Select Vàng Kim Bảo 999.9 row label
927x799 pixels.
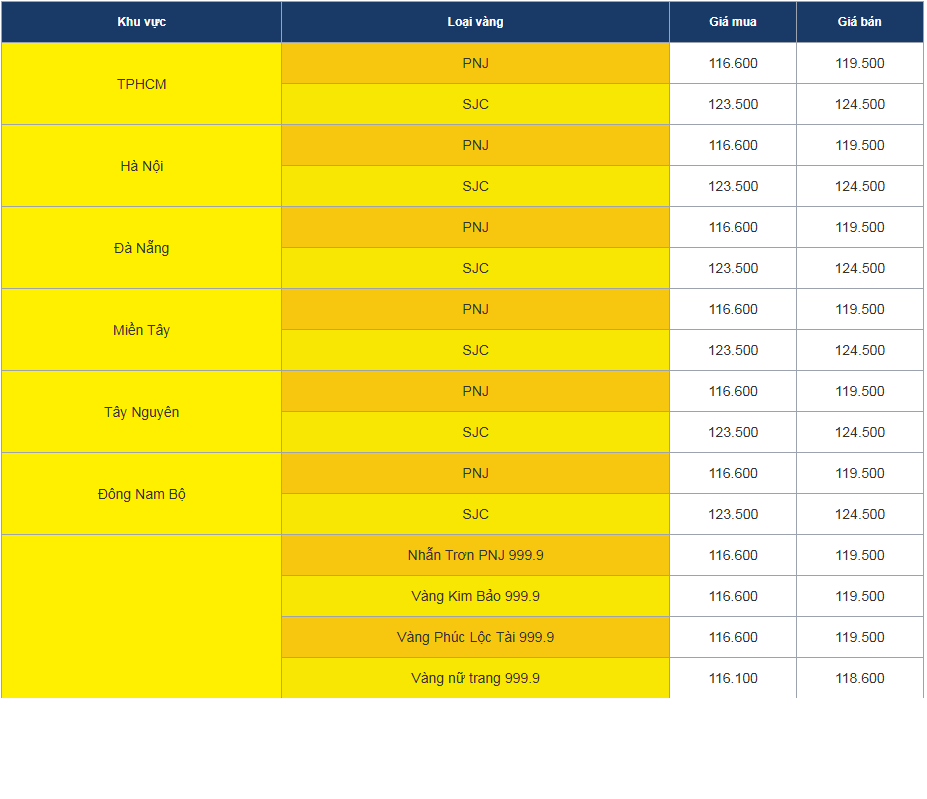475,596
